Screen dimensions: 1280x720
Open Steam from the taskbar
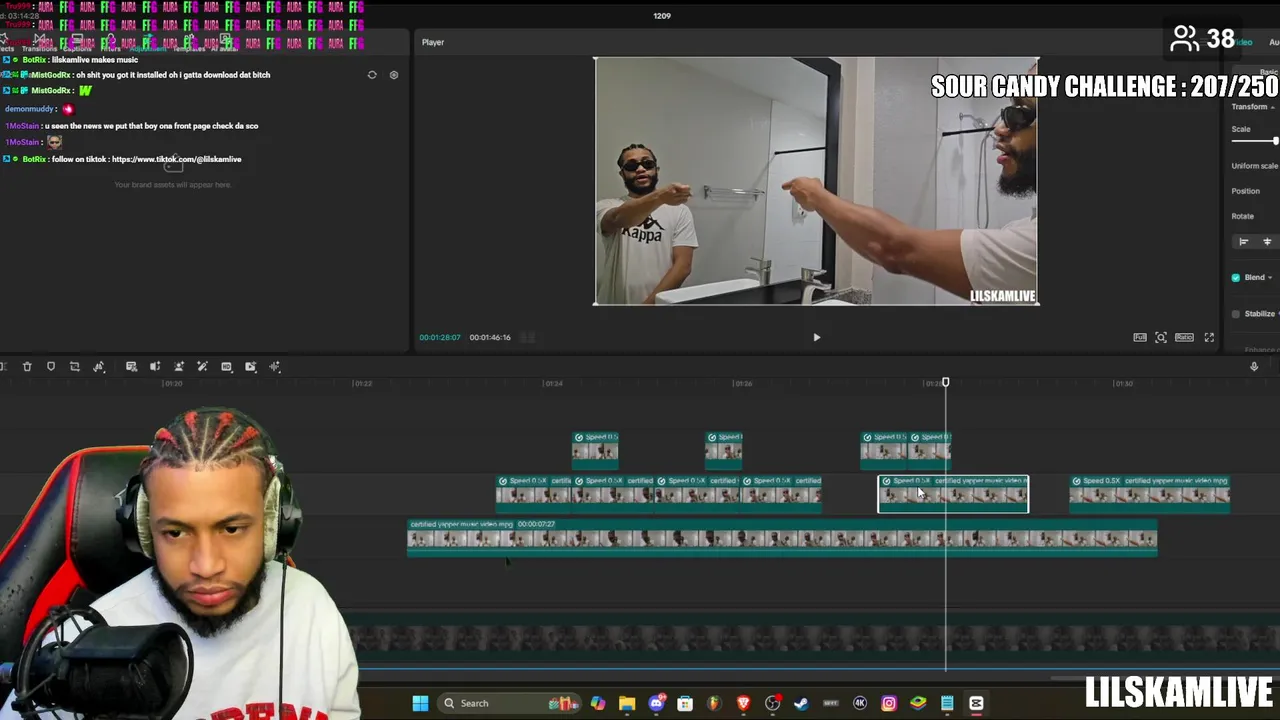(x=801, y=704)
